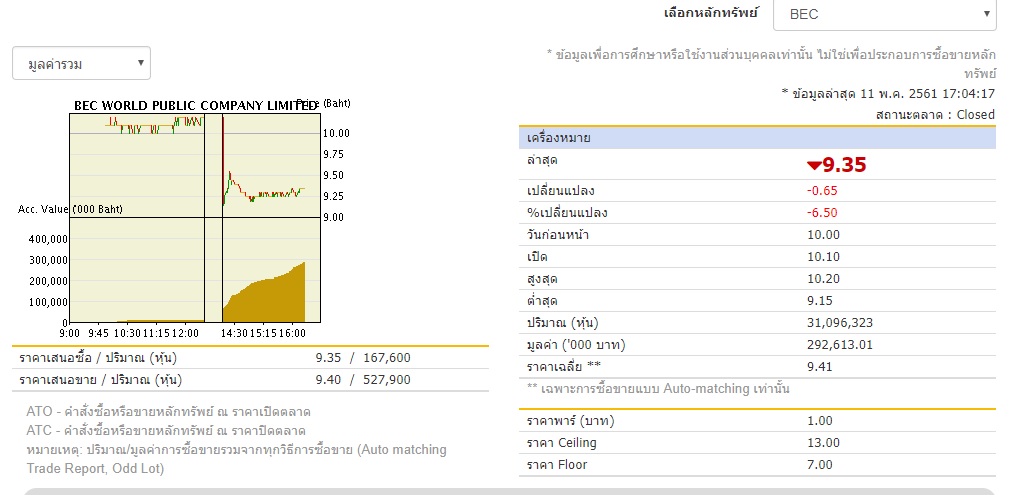
Task: Click the accumulated value area chart
Action: (x=195, y=270)
